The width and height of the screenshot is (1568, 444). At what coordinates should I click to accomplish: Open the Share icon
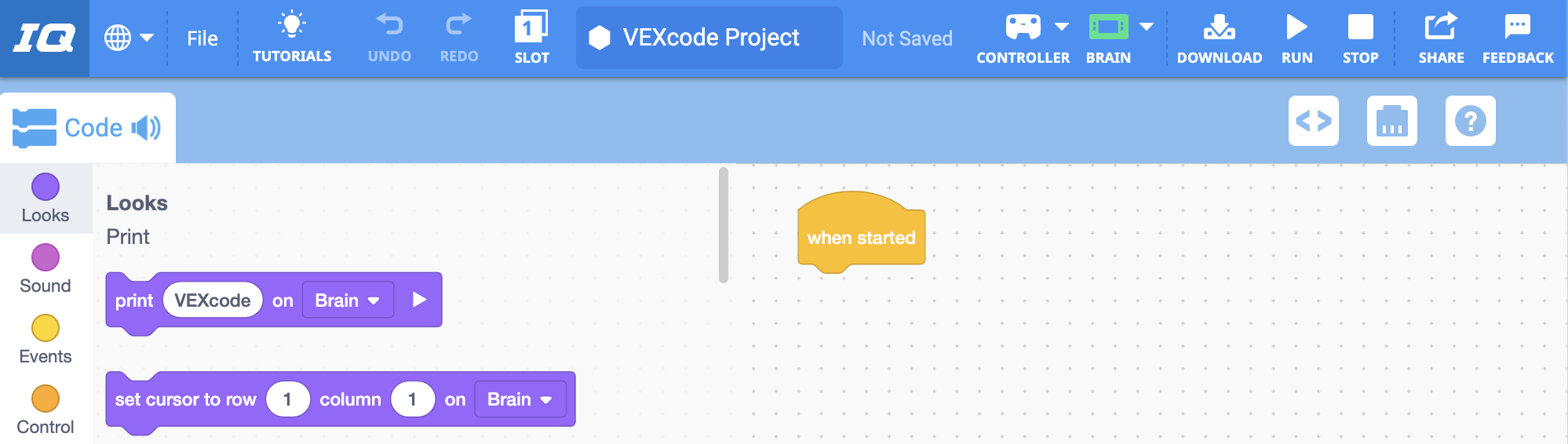pos(1441,27)
